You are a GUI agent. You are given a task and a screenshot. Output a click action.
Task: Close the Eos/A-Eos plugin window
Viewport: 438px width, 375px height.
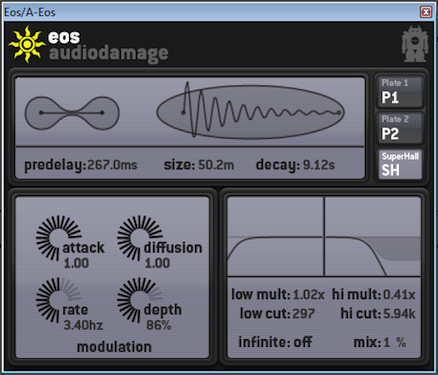point(426,12)
